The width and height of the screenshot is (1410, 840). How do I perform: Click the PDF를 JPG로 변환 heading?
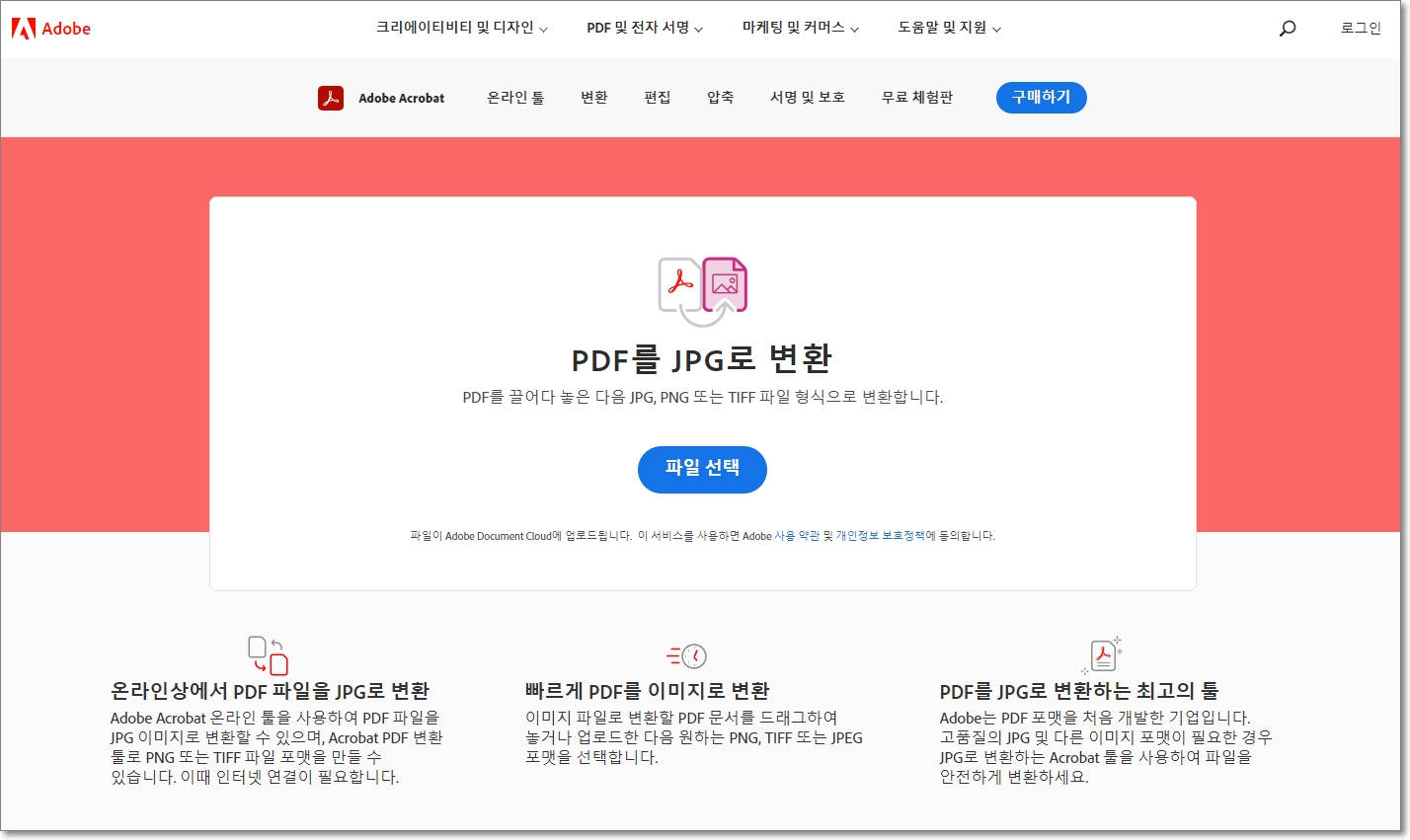tap(702, 359)
